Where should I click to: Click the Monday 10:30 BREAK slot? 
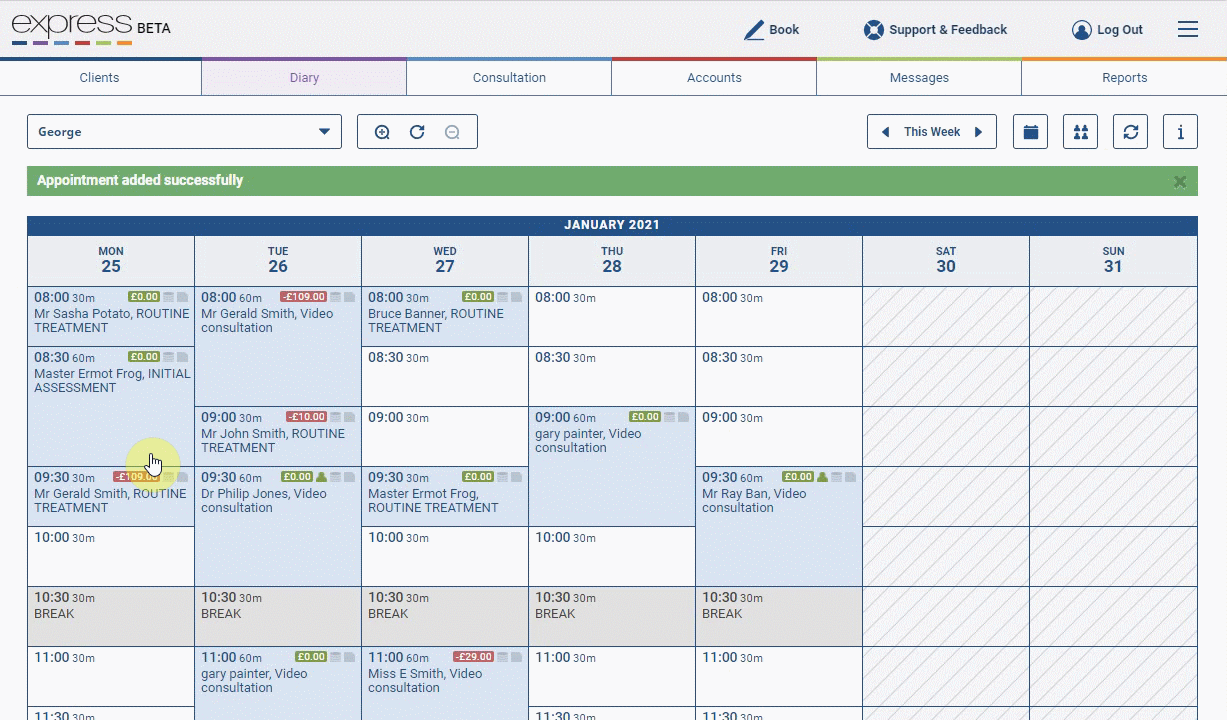click(x=111, y=617)
